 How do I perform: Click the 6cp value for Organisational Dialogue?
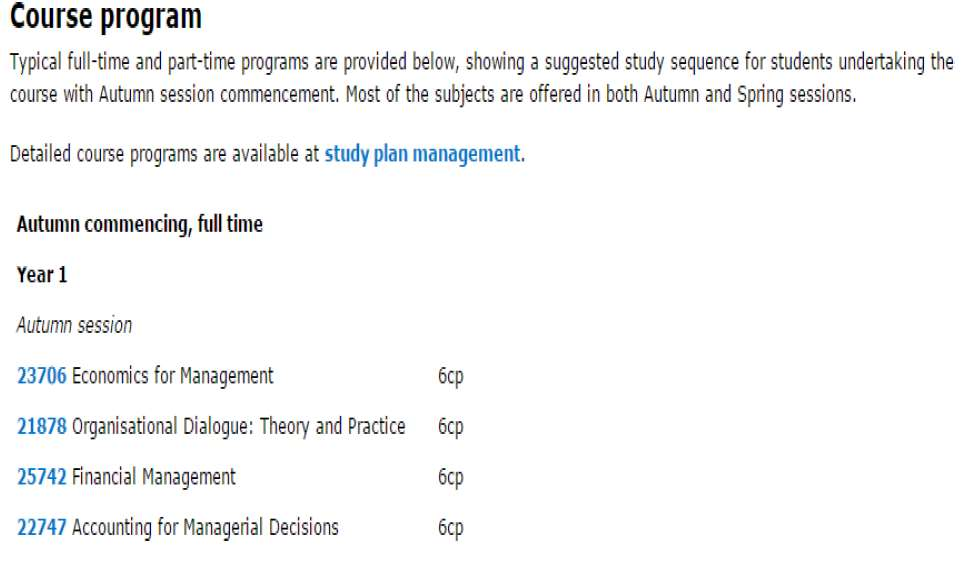coord(451,427)
